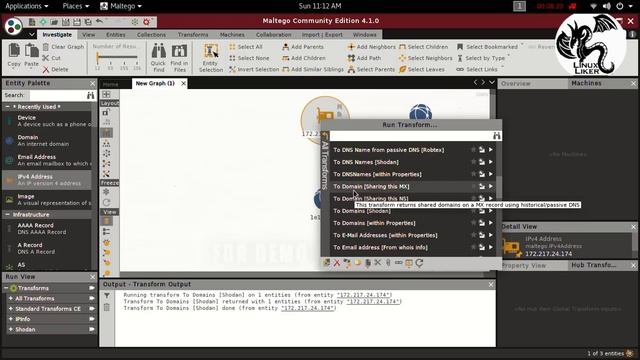Click the freeze snowflake icon in graph sidebar
The width and height of the screenshot is (640, 360).
[x=107, y=192]
